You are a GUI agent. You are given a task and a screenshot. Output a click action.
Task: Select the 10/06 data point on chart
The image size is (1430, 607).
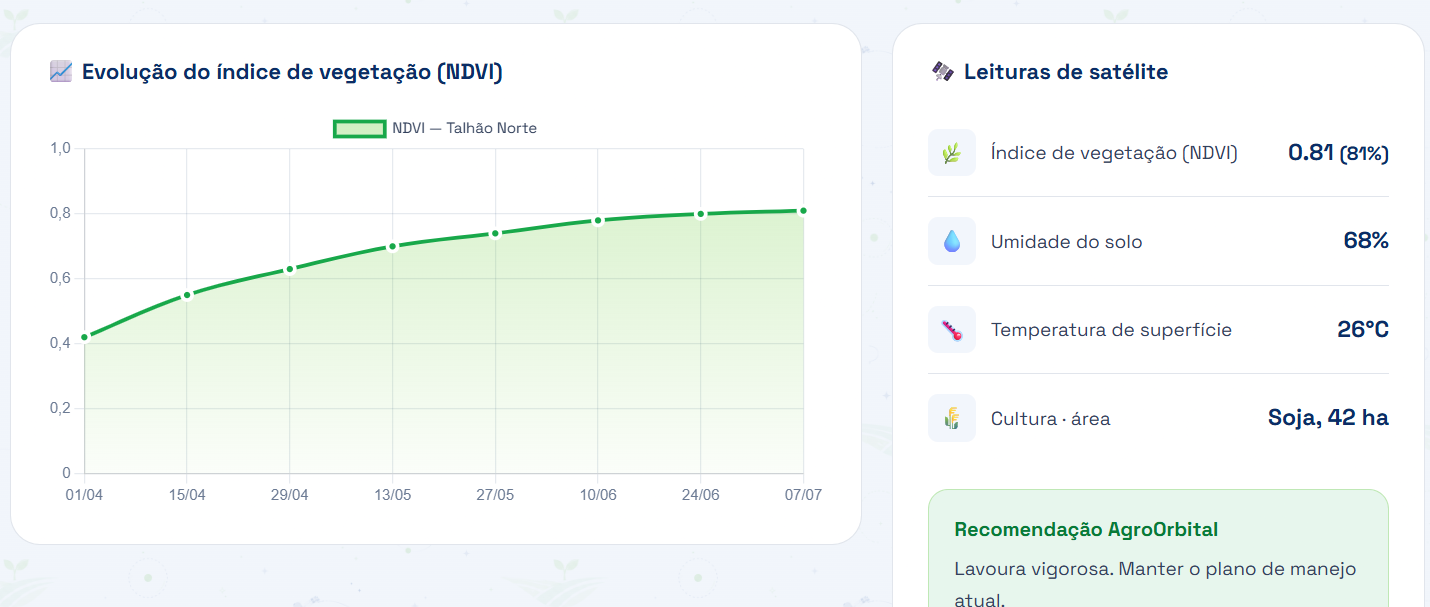tap(598, 220)
